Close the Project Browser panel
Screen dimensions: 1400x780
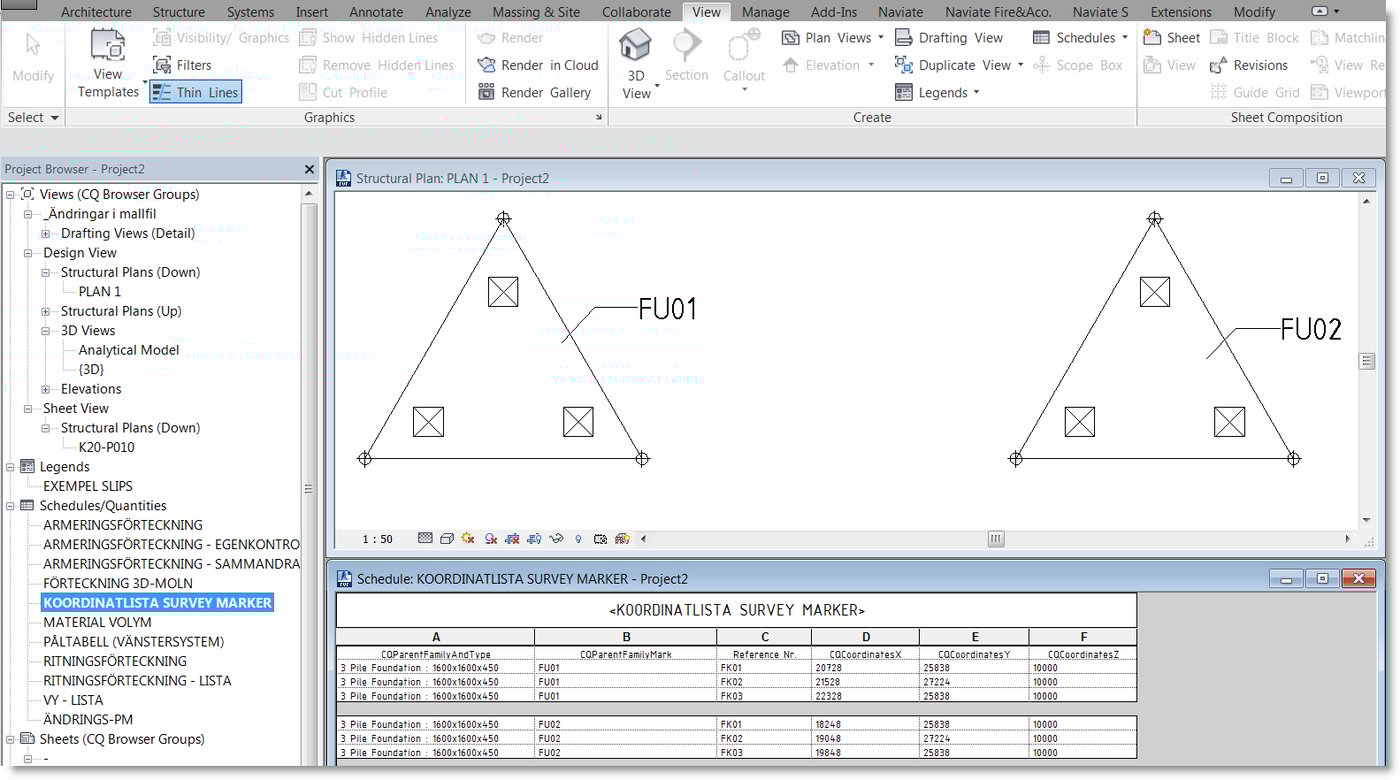(309, 170)
